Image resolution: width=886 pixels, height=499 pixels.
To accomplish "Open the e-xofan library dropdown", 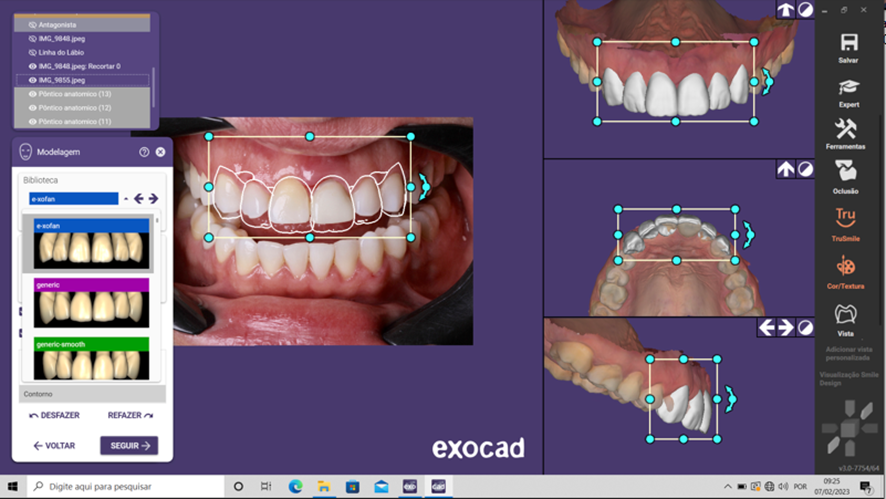I will [x=126, y=199].
